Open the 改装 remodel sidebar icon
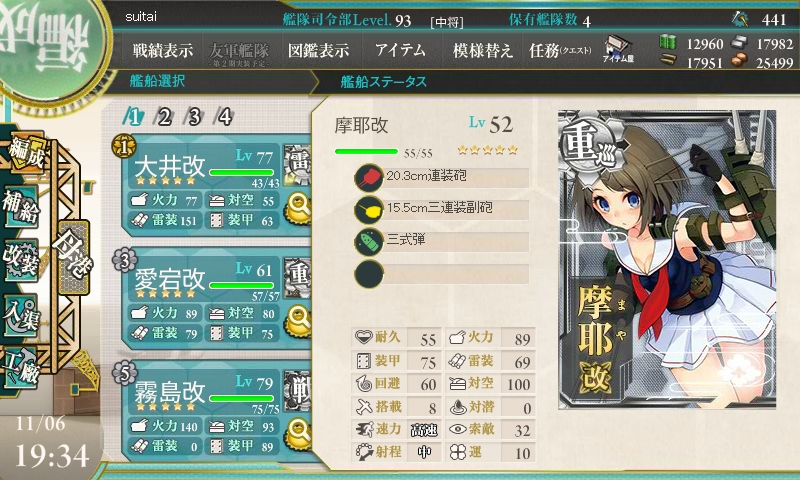800x480 pixels. click(21, 260)
